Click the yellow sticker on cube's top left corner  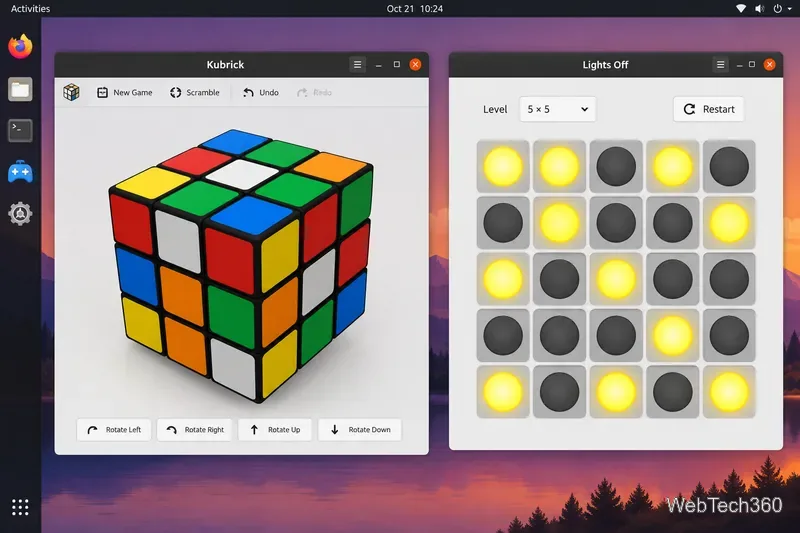(153, 183)
